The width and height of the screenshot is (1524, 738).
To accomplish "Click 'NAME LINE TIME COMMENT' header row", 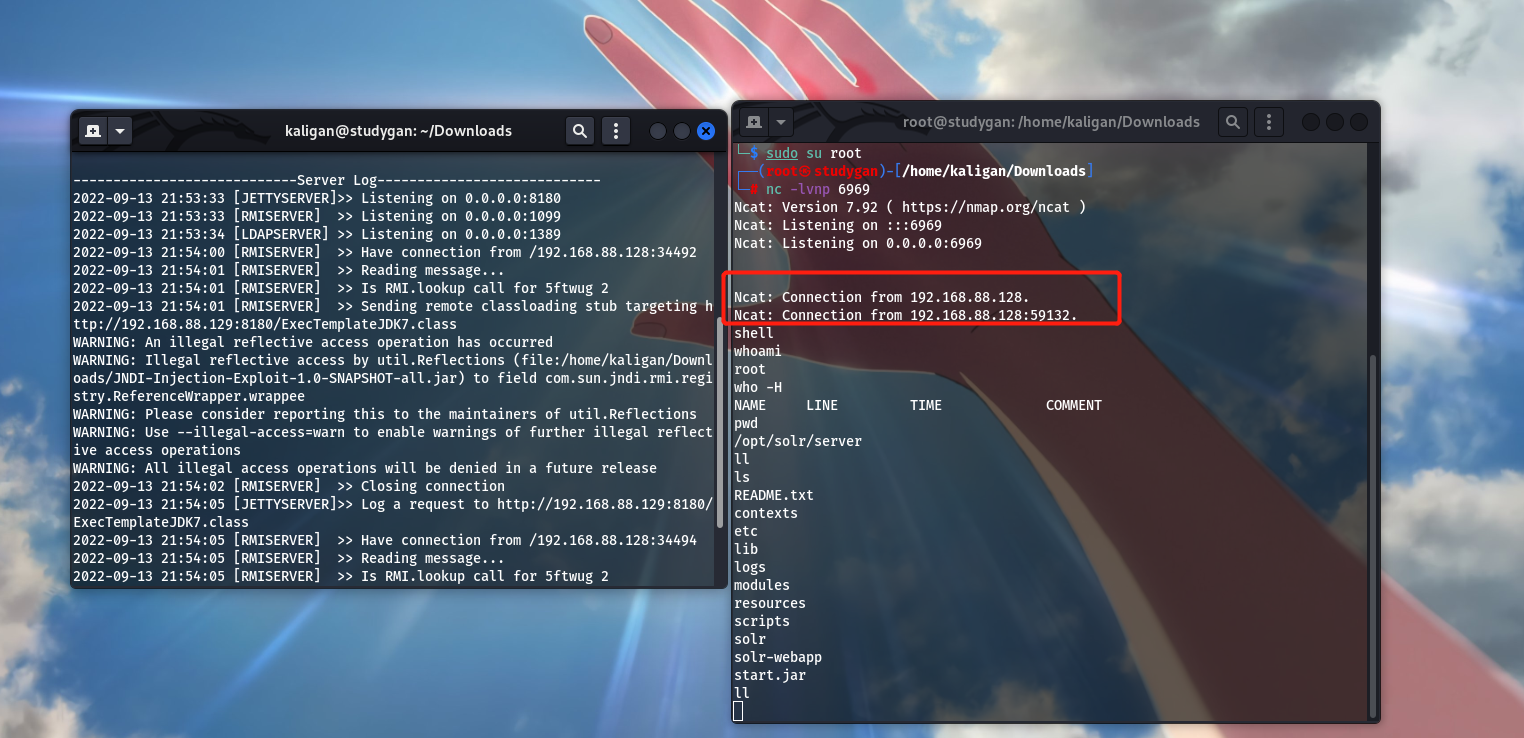I will pyautogui.click(x=918, y=405).
